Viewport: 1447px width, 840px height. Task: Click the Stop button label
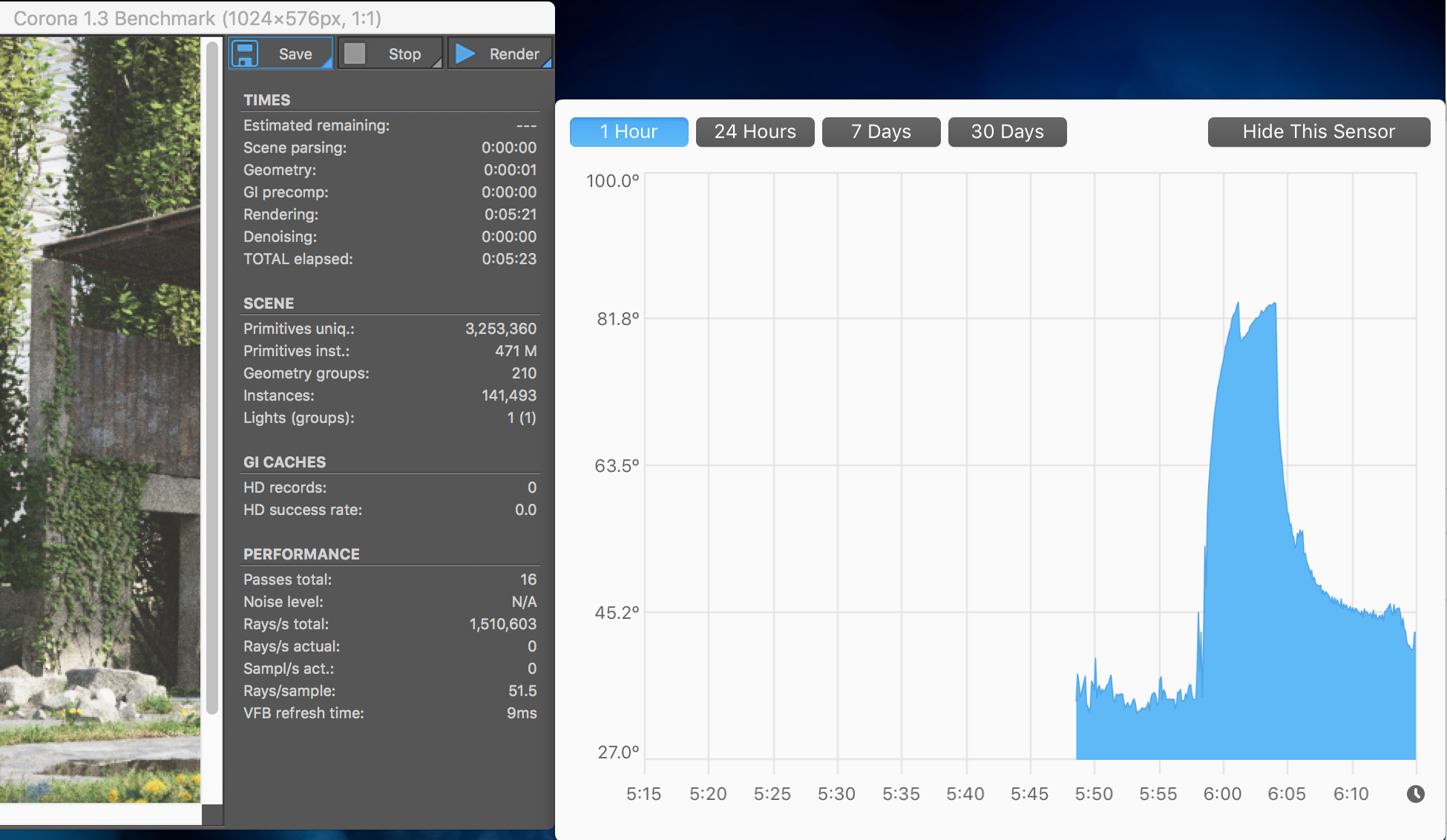[404, 54]
